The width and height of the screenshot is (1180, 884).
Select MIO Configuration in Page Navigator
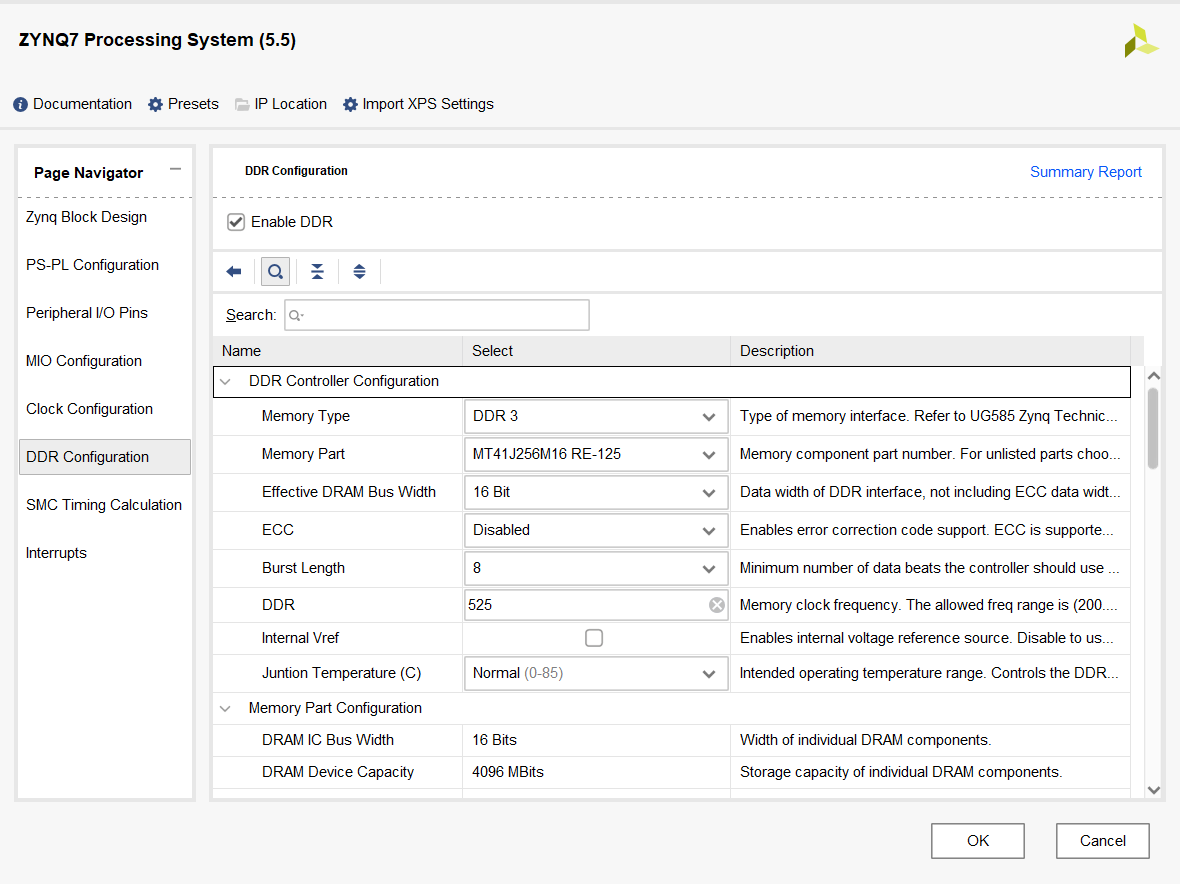click(84, 361)
